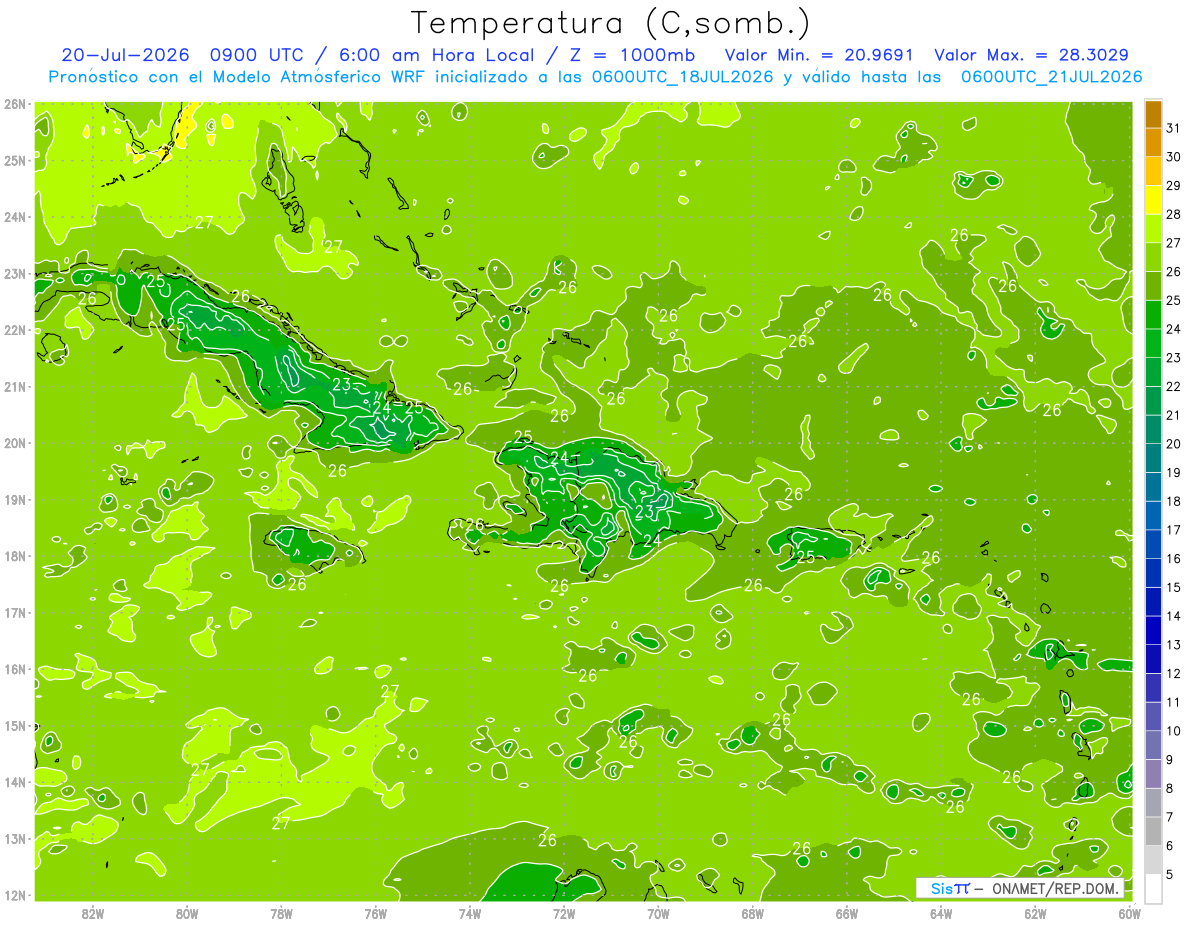The height and width of the screenshot is (927, 1200).
Task: Click the '66W' longitude axis label
Action: 847,913
